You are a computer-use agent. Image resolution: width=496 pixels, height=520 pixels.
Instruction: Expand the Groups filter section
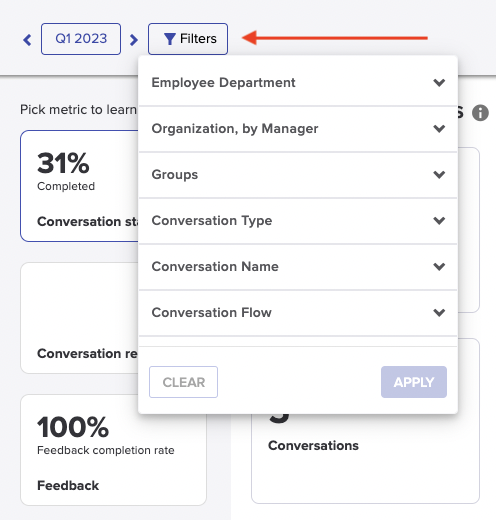pyautogui.click(x=298, y=174)
